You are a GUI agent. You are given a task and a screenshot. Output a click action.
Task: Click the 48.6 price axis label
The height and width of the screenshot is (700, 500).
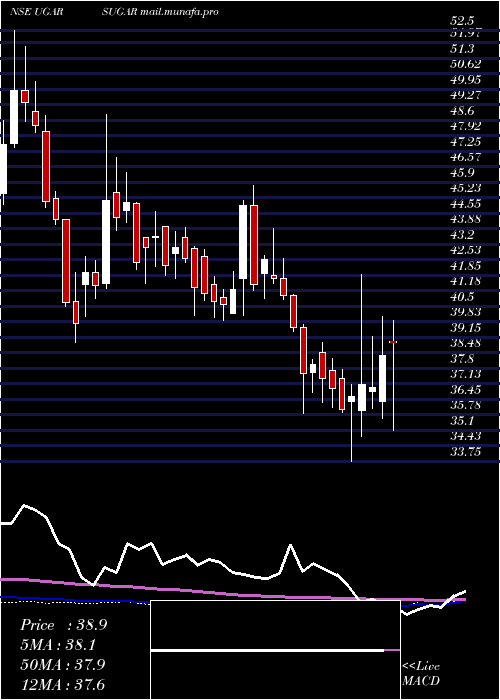pos(462,110)
